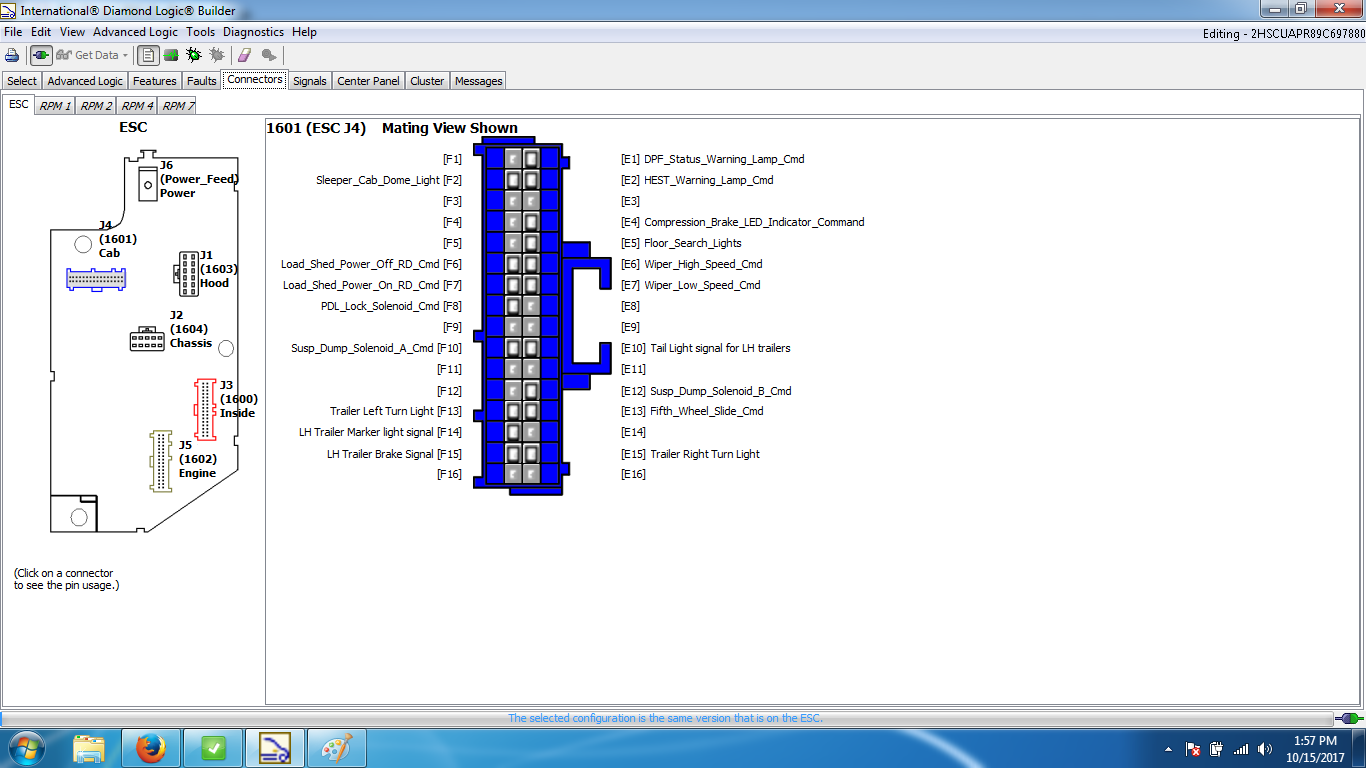This screenshot has height=768, width=1366.
Task: Click the LH Trailer Brake Signal label
Action: (380, 454)
